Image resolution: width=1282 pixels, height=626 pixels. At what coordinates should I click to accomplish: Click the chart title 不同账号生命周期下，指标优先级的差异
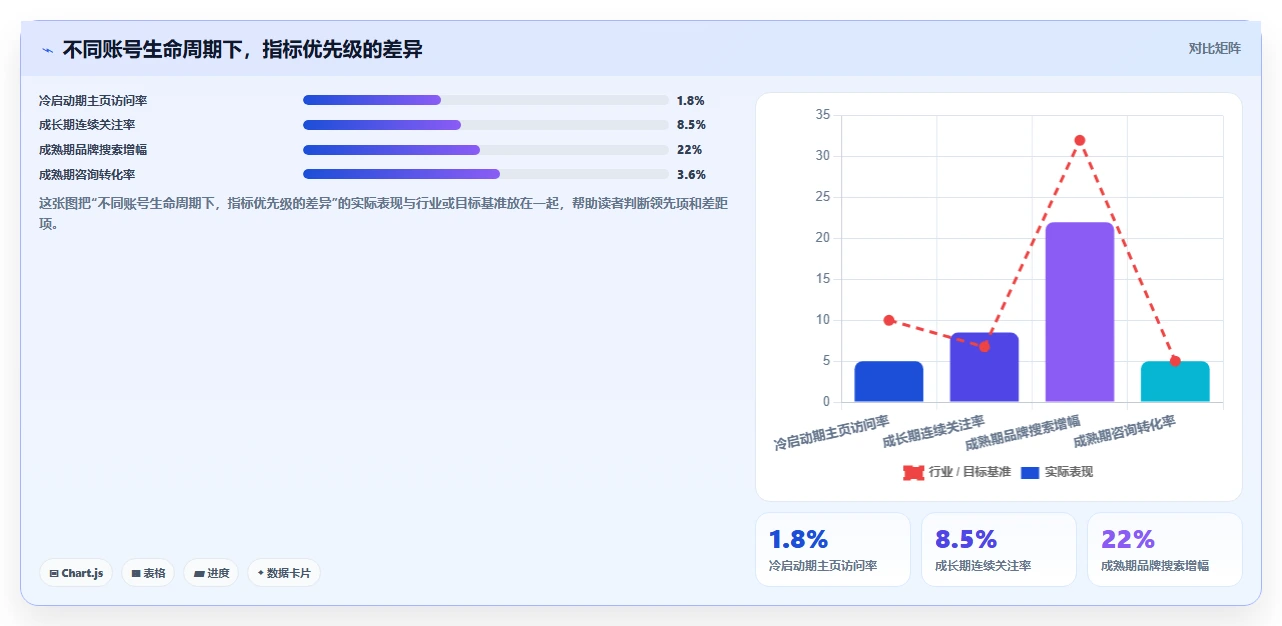(243, 49)
